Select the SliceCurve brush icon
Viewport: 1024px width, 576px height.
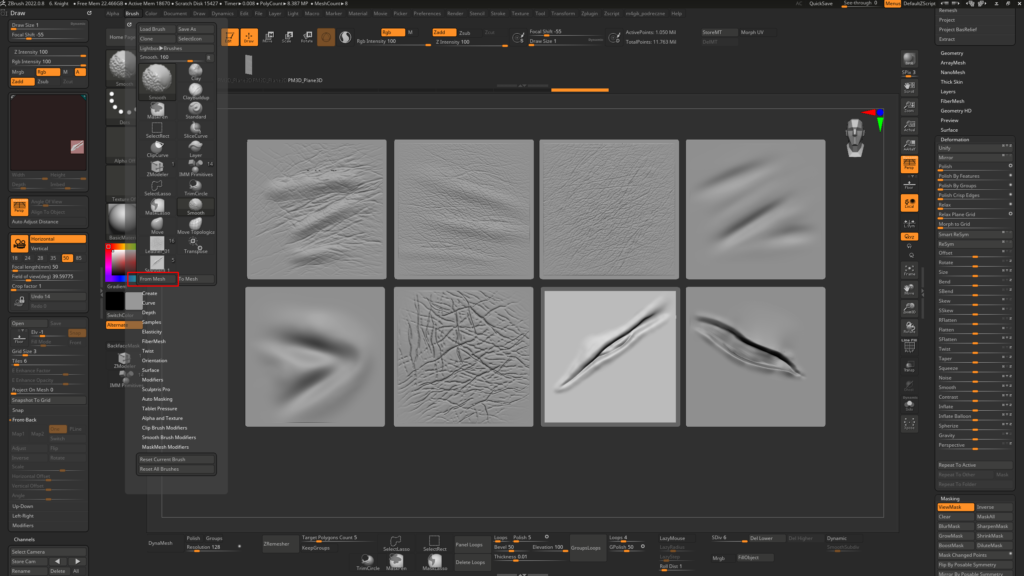point(195,125)
